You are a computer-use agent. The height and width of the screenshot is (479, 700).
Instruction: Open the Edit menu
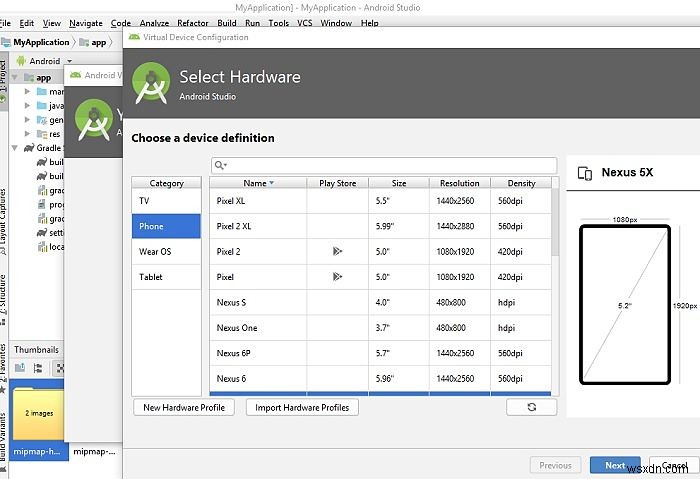click(27, 23)
